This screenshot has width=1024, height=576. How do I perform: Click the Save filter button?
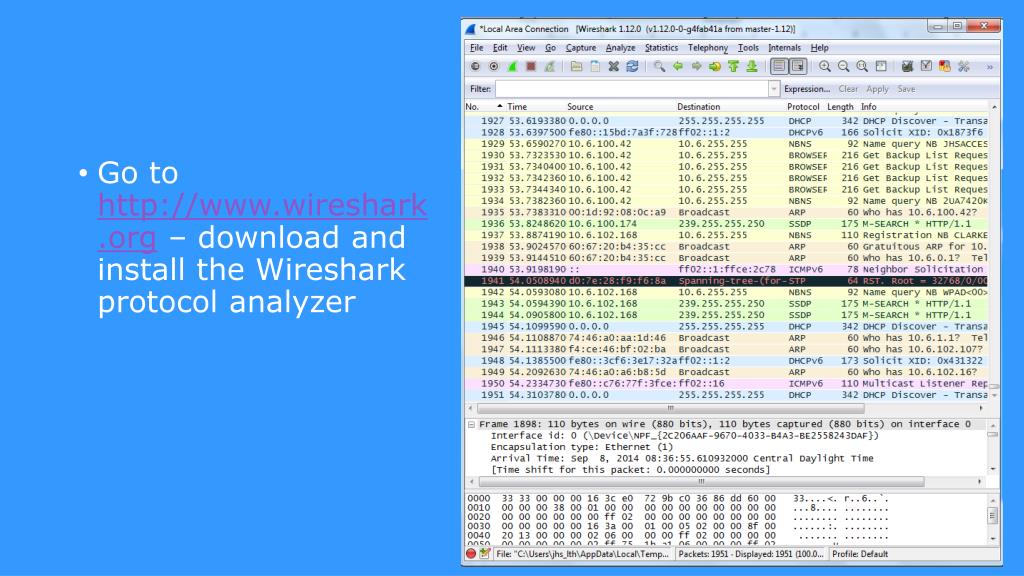[906, 89]
